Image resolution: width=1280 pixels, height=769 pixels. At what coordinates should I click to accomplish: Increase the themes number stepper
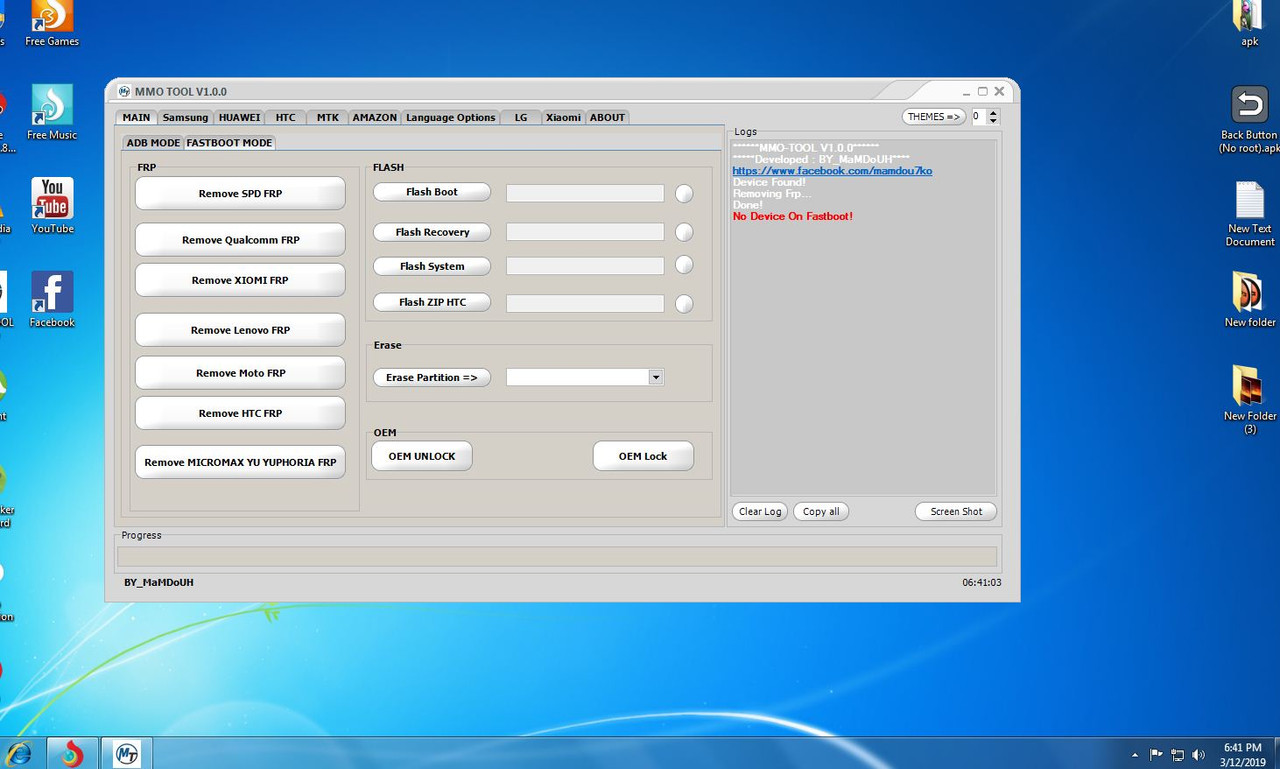click(x=993, y=113)
